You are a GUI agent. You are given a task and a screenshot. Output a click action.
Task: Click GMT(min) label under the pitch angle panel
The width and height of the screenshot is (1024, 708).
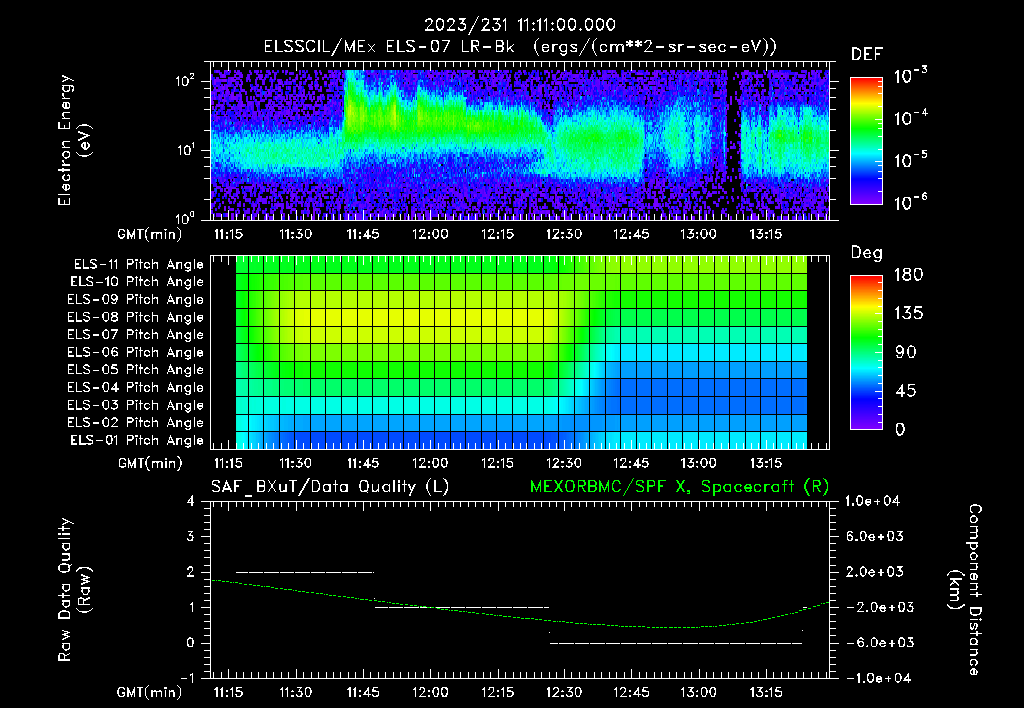pos(150,464)
